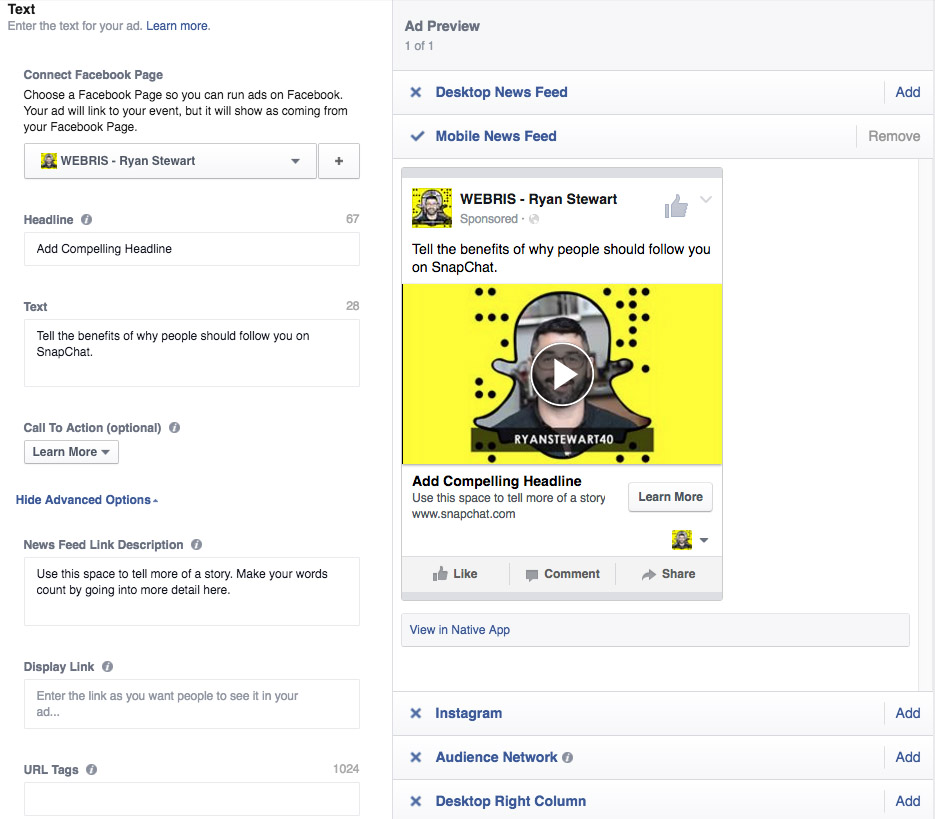This screenshot has width=935, height=819.
Task: Click the Headline input field
Action: click(191, 249)
